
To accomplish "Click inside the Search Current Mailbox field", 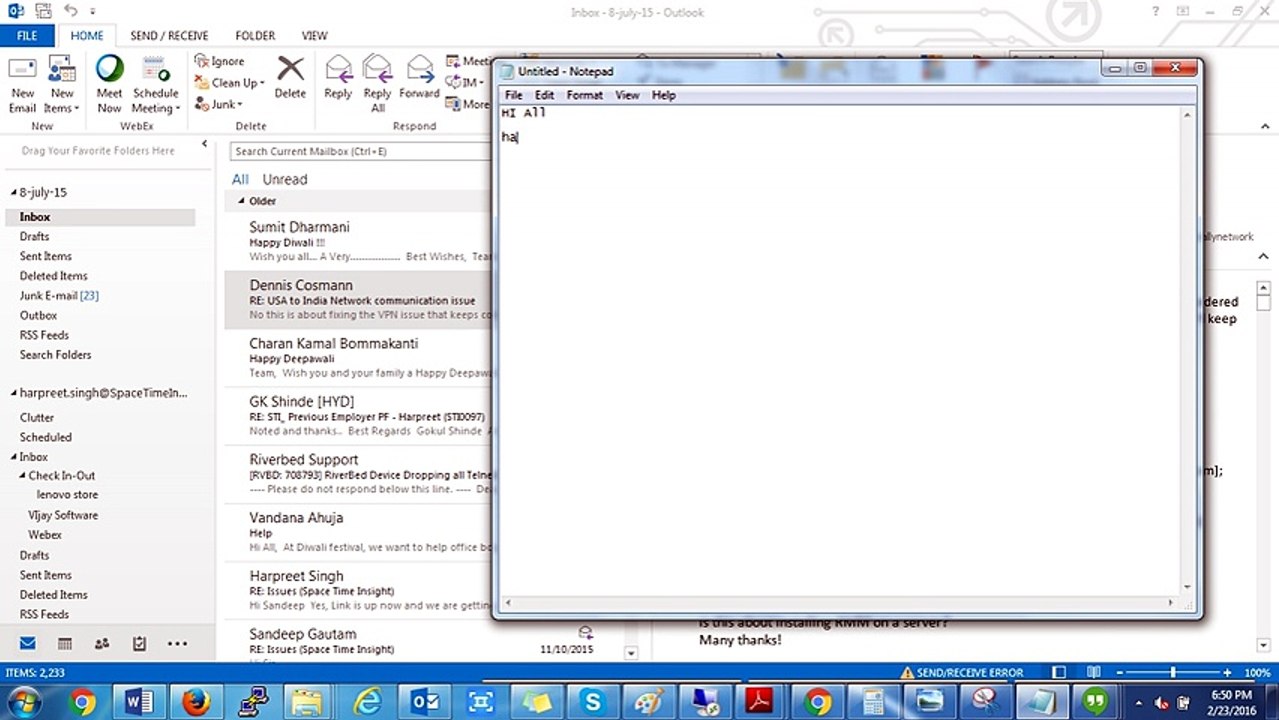I will click(360, 151).
